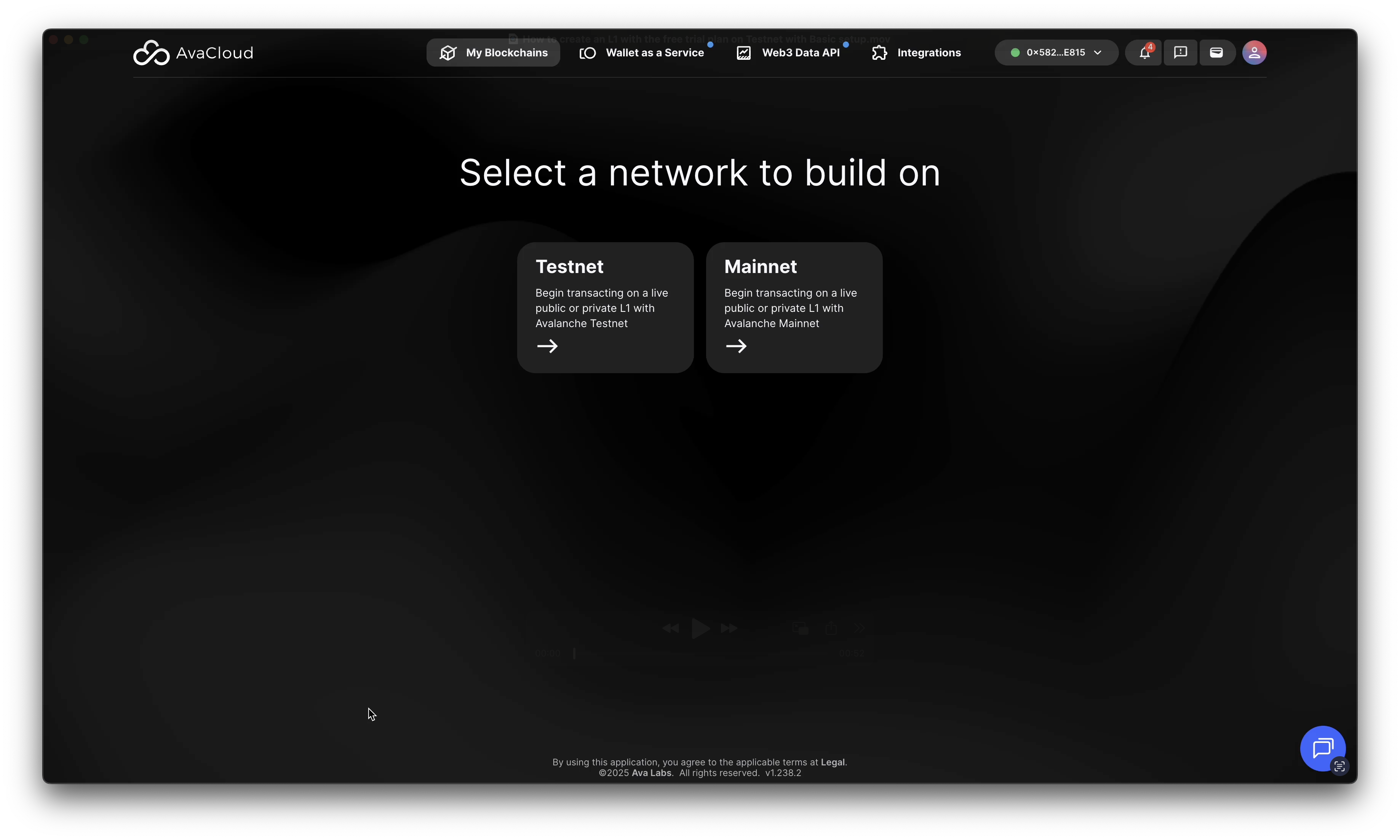Open the wallet card icon

click(x=1216, y=53)
